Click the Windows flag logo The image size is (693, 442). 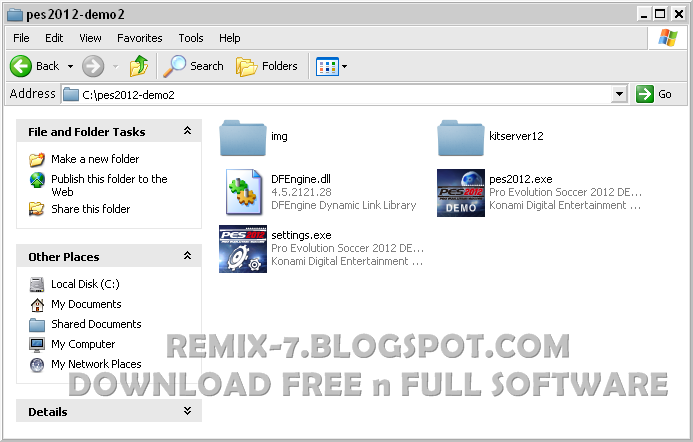click(667, 38)
